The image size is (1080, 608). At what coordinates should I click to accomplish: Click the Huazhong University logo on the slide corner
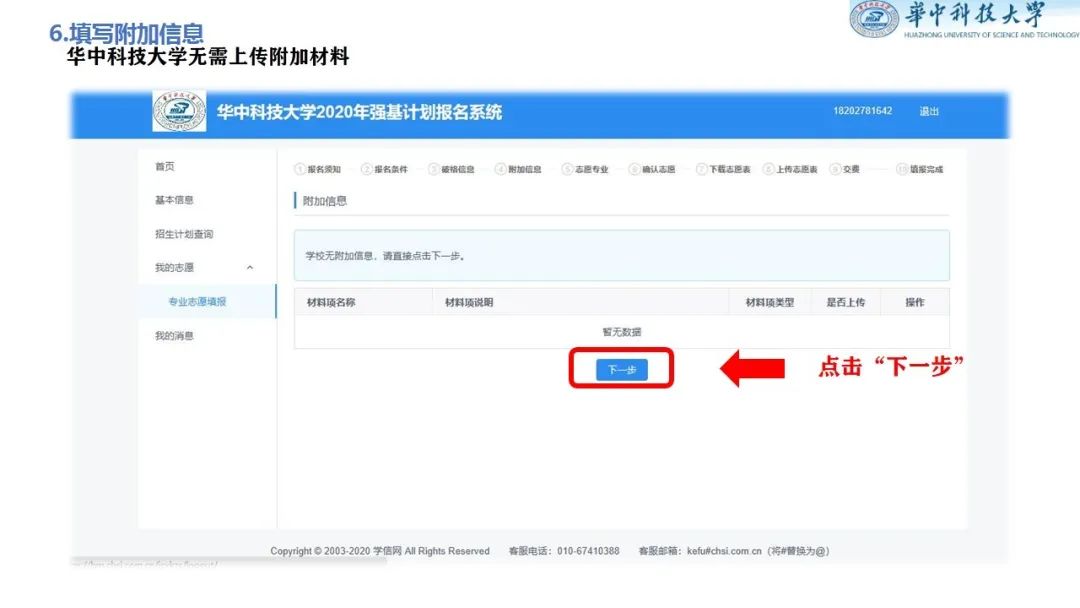tap(964, 19)
